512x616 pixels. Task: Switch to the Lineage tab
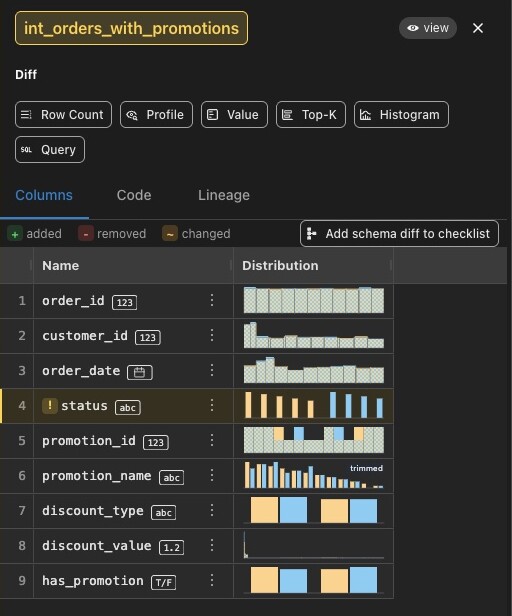[x=224, y=195]
